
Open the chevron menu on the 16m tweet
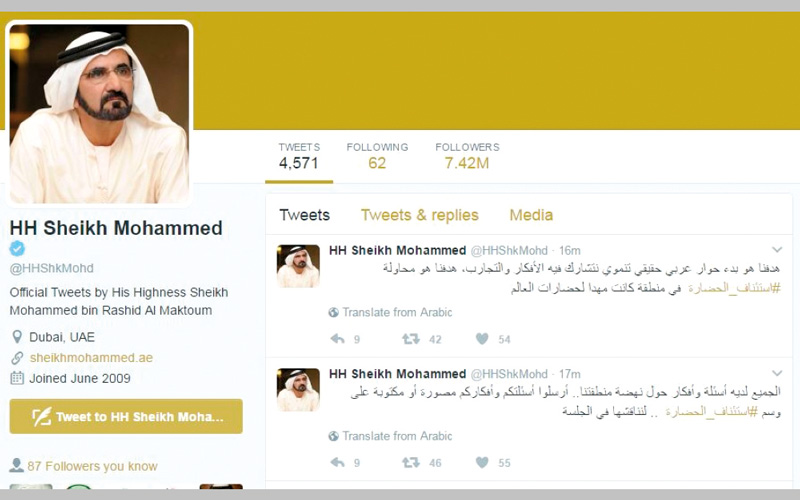(x=777, y=249)
